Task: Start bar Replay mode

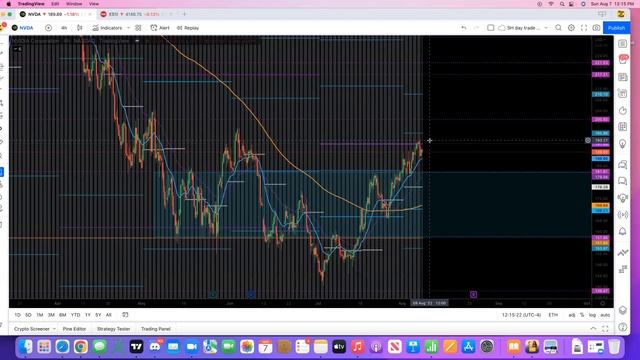Action: point(188,28)
